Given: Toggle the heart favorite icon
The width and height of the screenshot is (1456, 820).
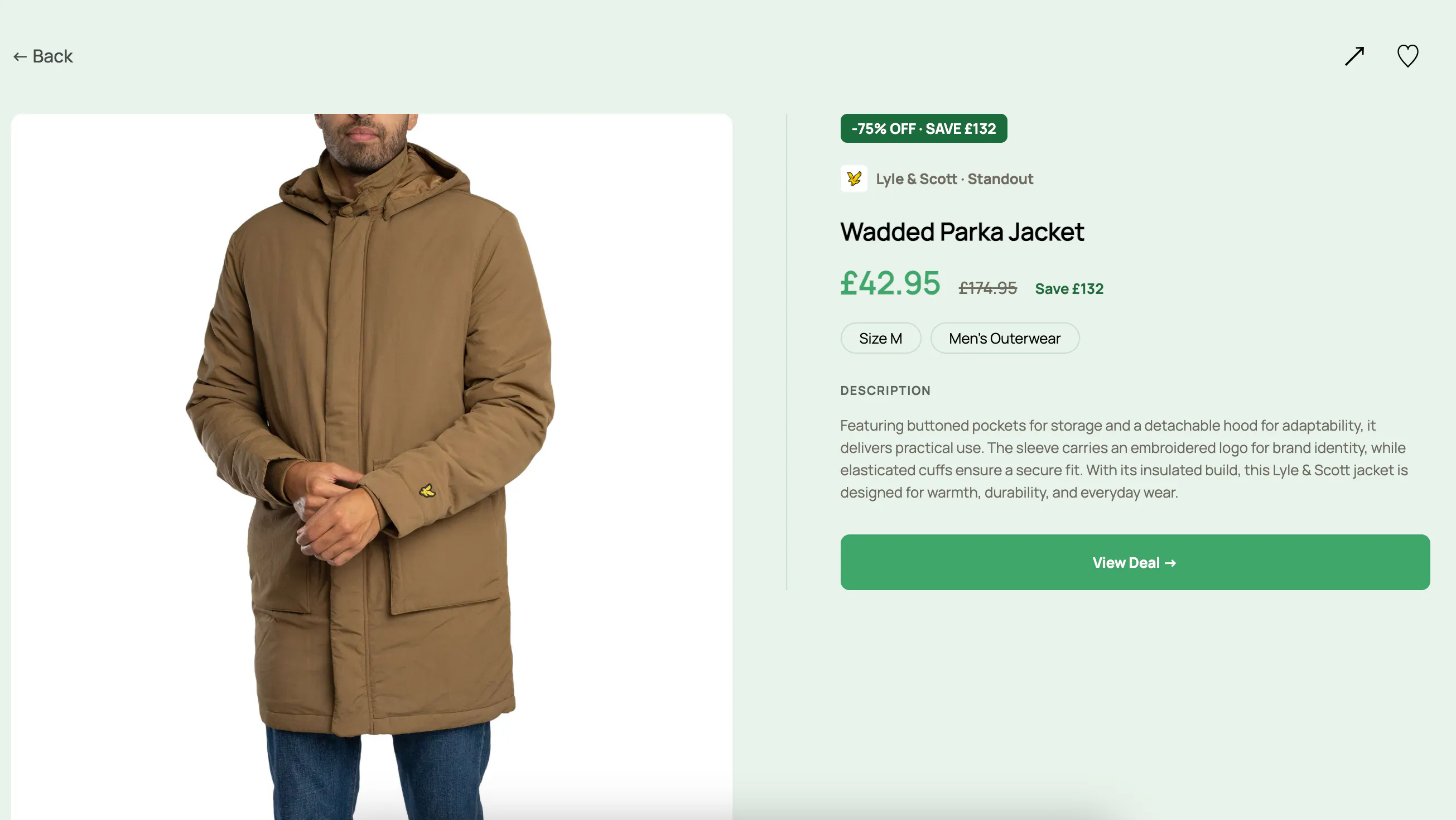Looking at the screenshot, I should point(1407,56).
